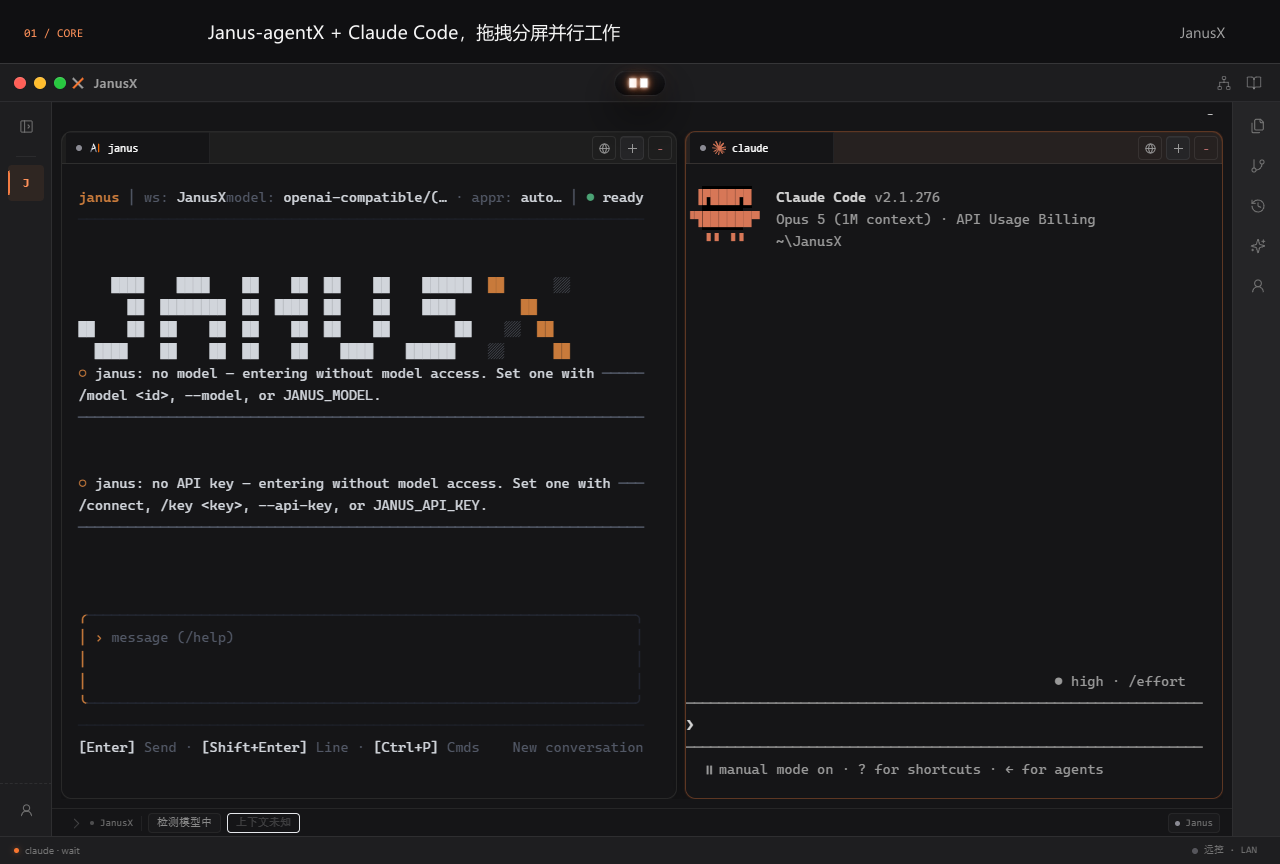
Task: Click the 检测模型中 status button
Action: point(184,823)
